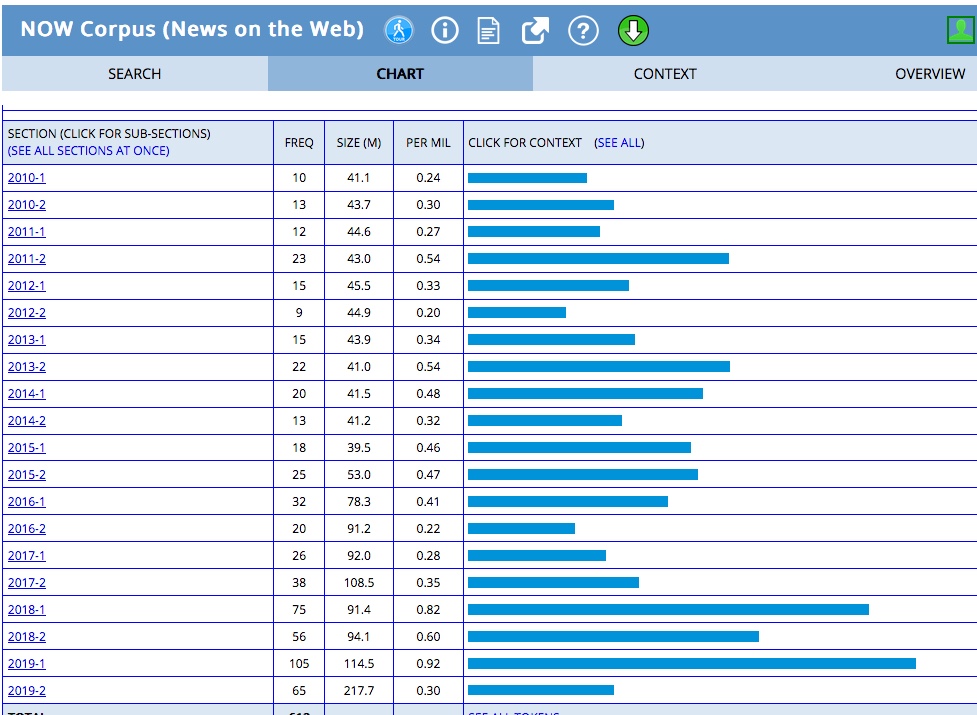977x715 pixels.
Task: Open the 2017-1 section link
Action: [26, 556]
